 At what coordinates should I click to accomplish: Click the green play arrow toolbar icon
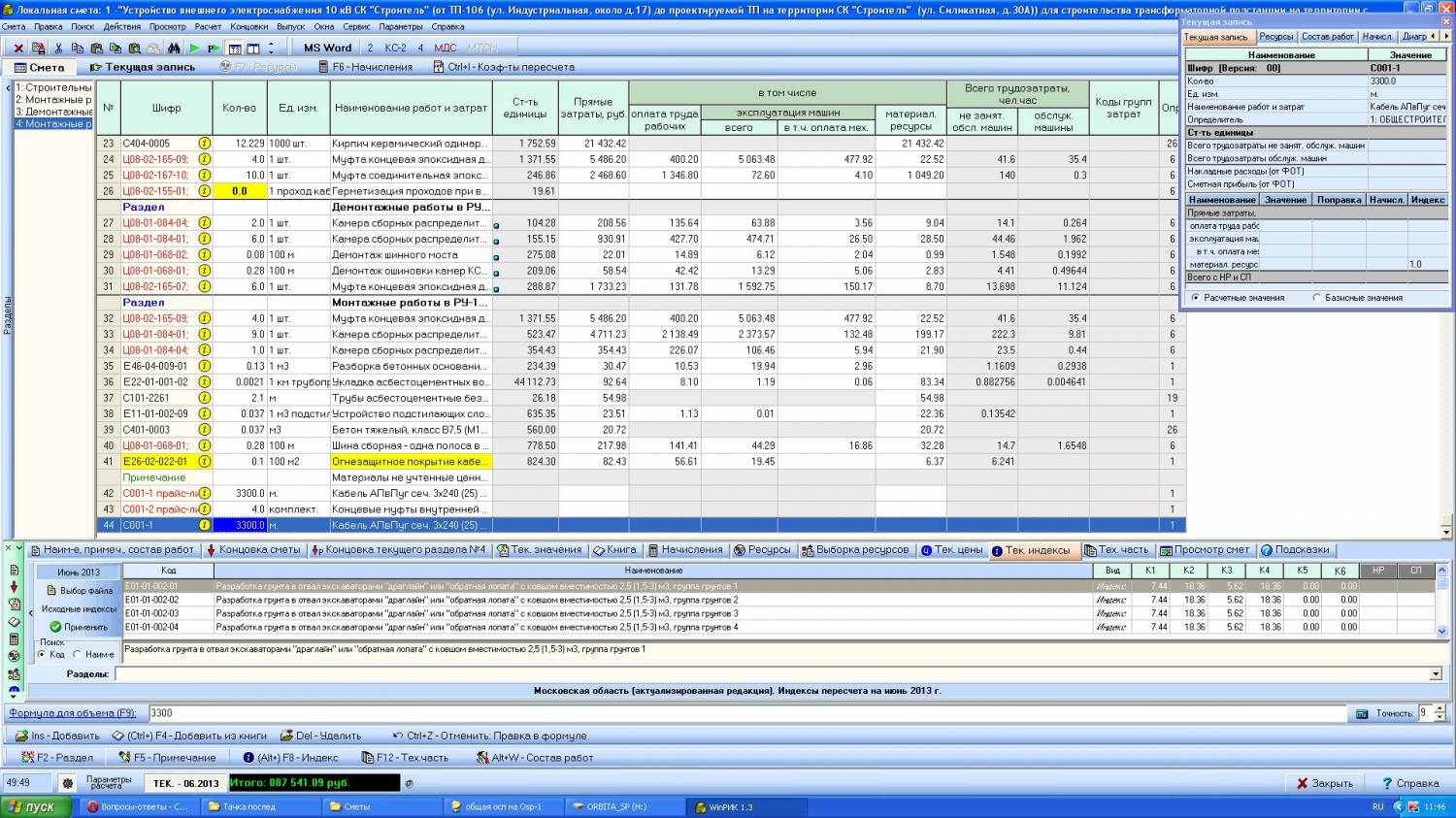tap(194, 48)
